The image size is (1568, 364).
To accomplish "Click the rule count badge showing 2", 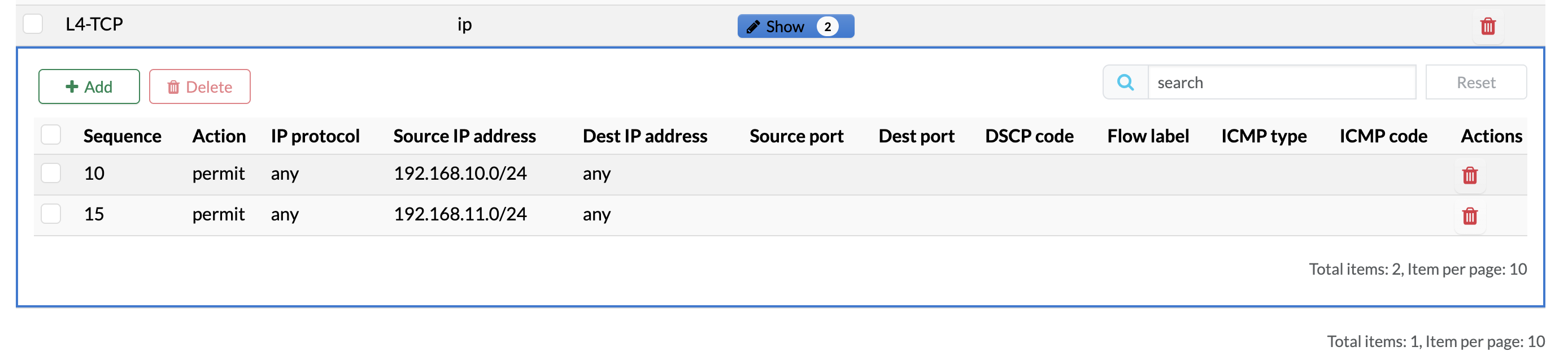I will (827, 27).
